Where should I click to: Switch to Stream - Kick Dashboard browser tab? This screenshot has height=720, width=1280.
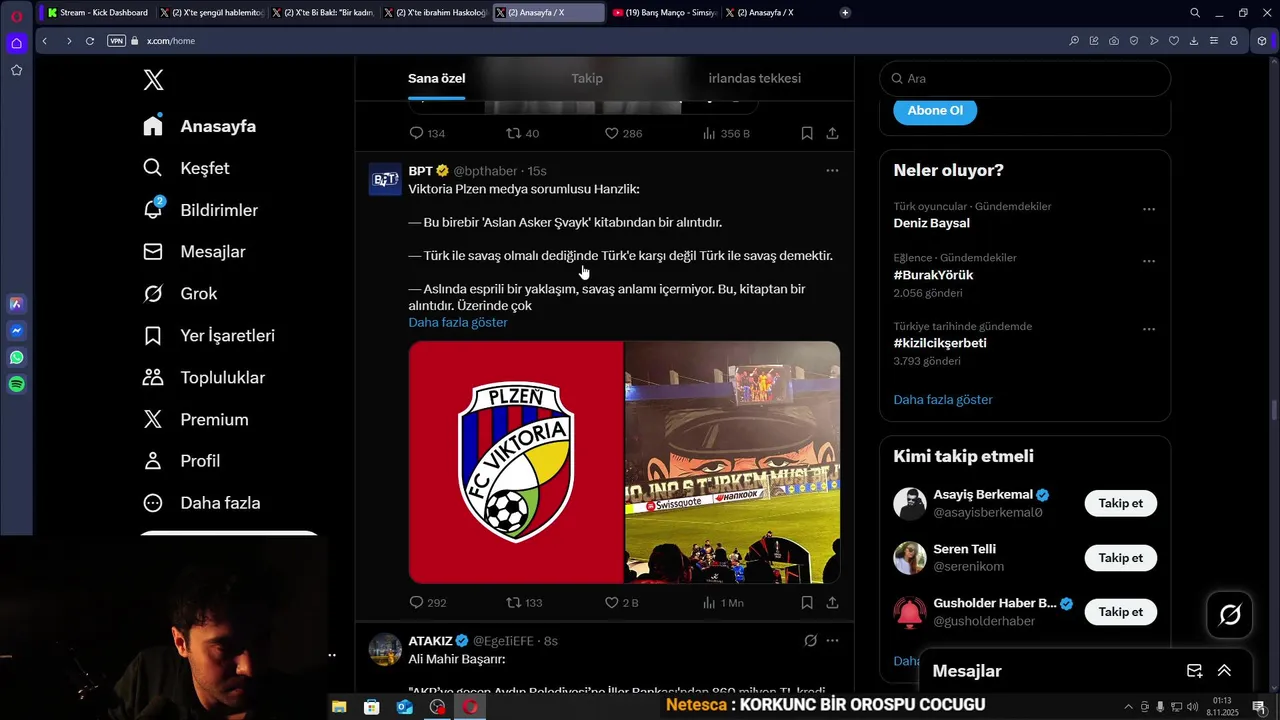97,12
